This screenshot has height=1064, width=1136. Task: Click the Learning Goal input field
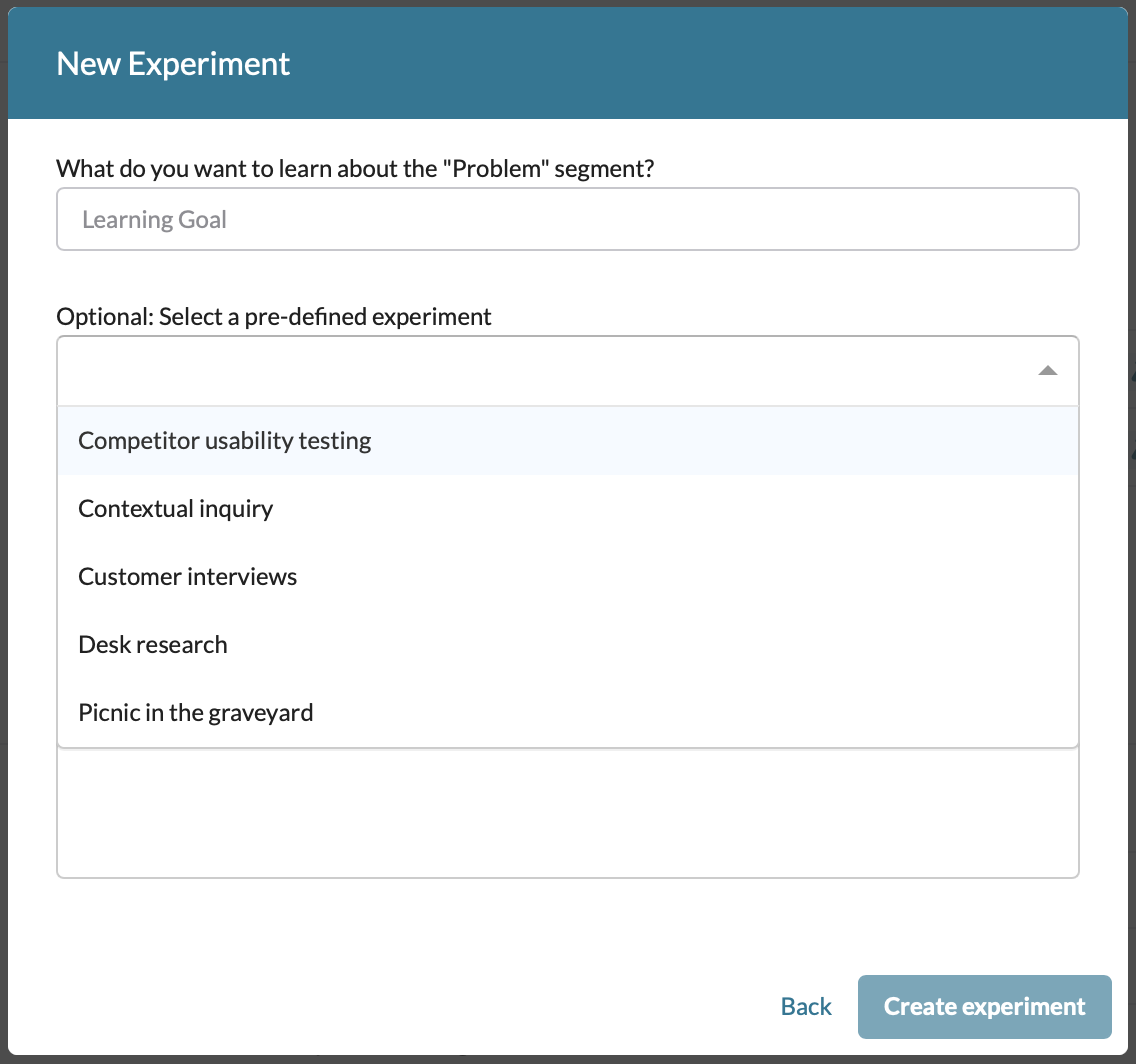coord(567,219)
